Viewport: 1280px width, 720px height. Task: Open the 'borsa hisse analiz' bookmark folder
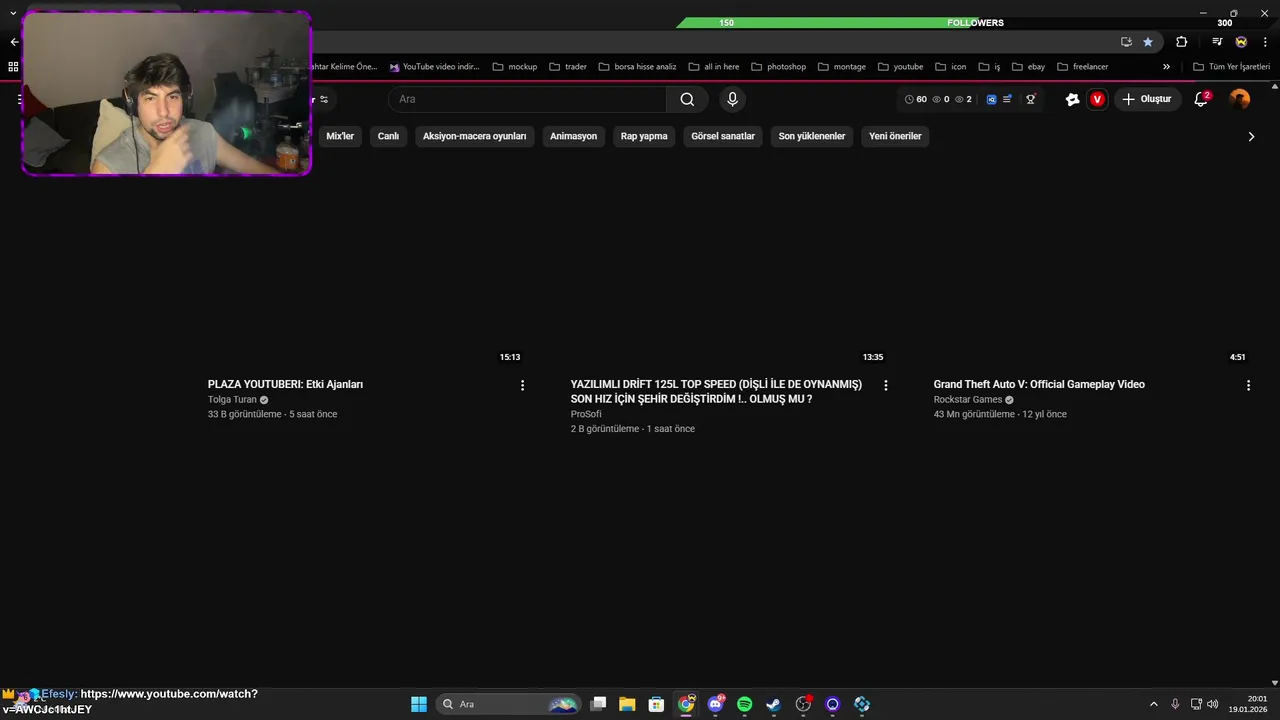coord(637,67)
